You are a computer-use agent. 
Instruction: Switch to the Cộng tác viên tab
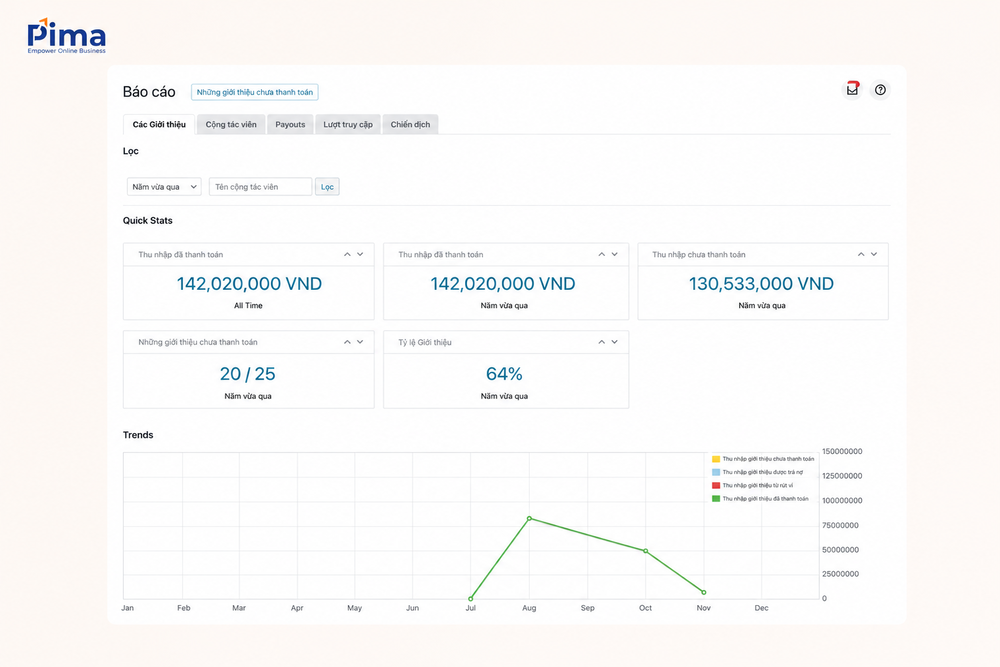231,124
